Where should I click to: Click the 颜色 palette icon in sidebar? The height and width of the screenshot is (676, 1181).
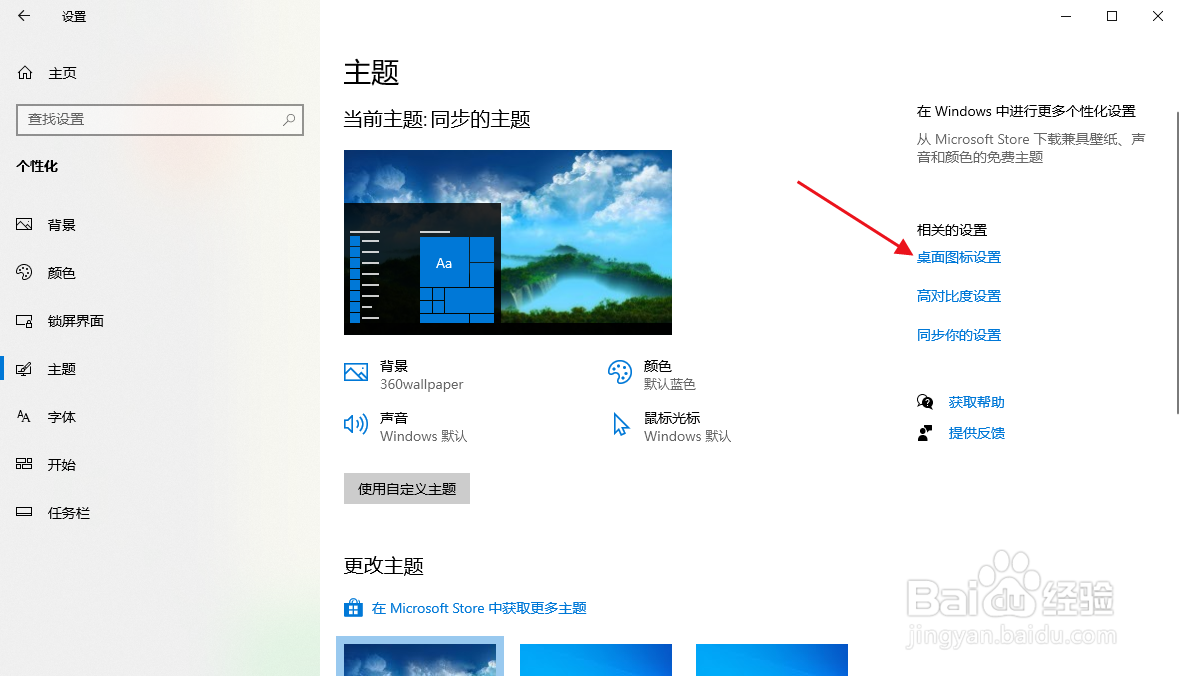(24, 273)
